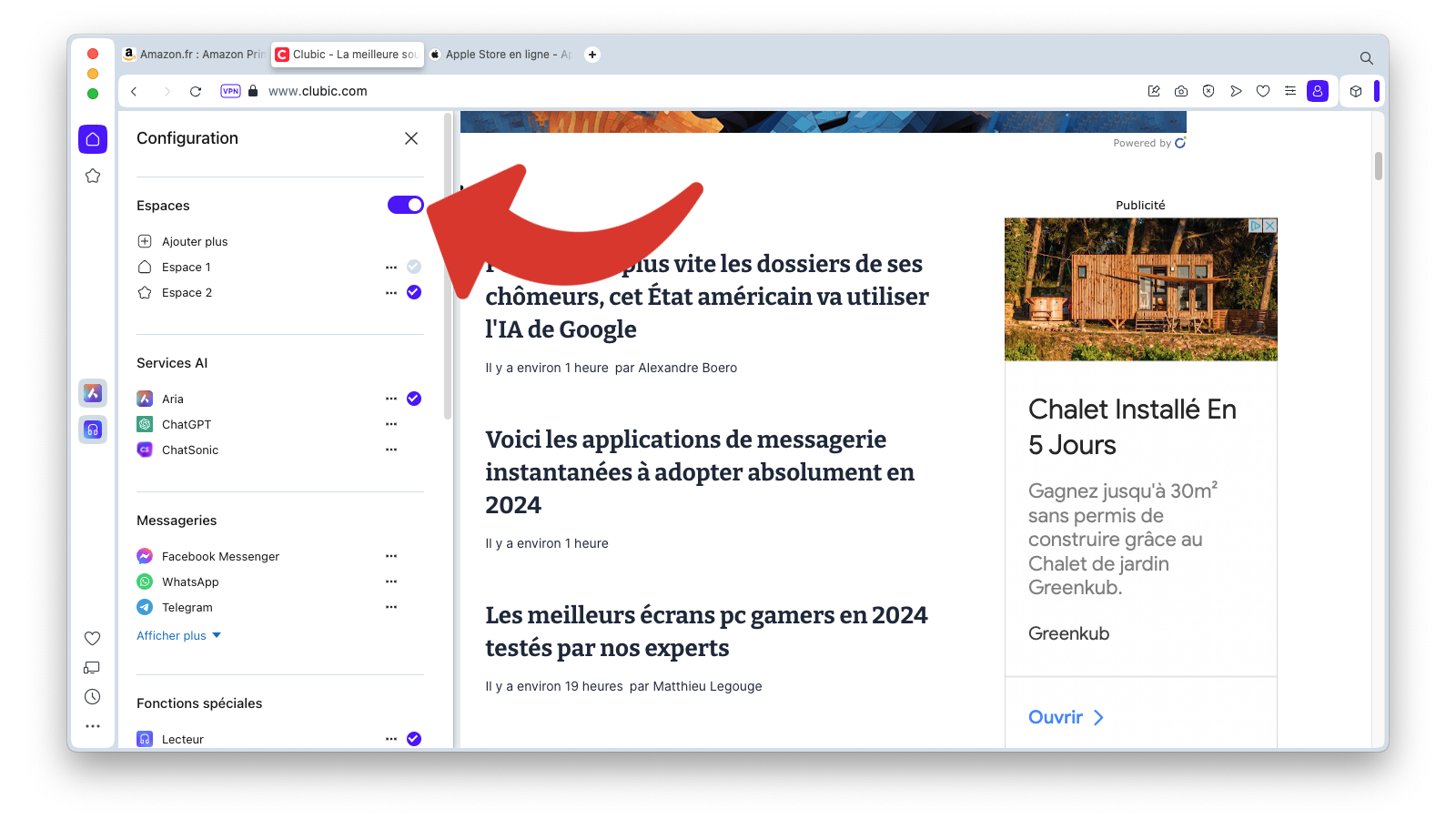Click the ChatGPT icon in Services AI
This screenshot has width=1456, height=819.
[x=145, y=424]
